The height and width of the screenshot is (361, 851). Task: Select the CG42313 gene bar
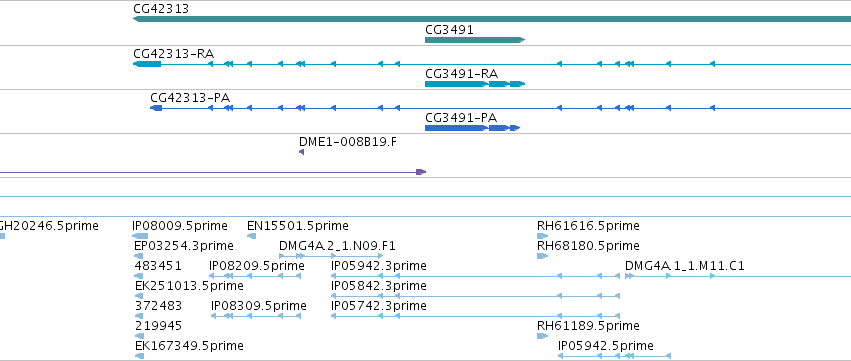[492, 19]
